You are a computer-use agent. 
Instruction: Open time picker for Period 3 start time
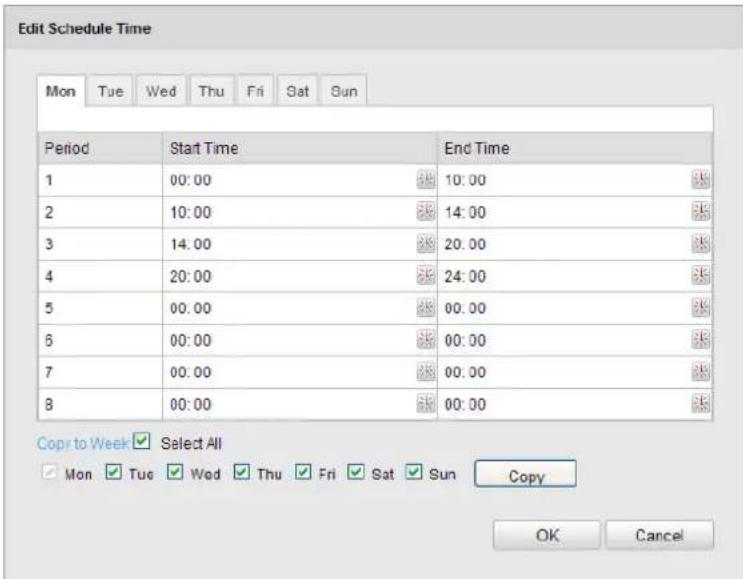[426, 244]
